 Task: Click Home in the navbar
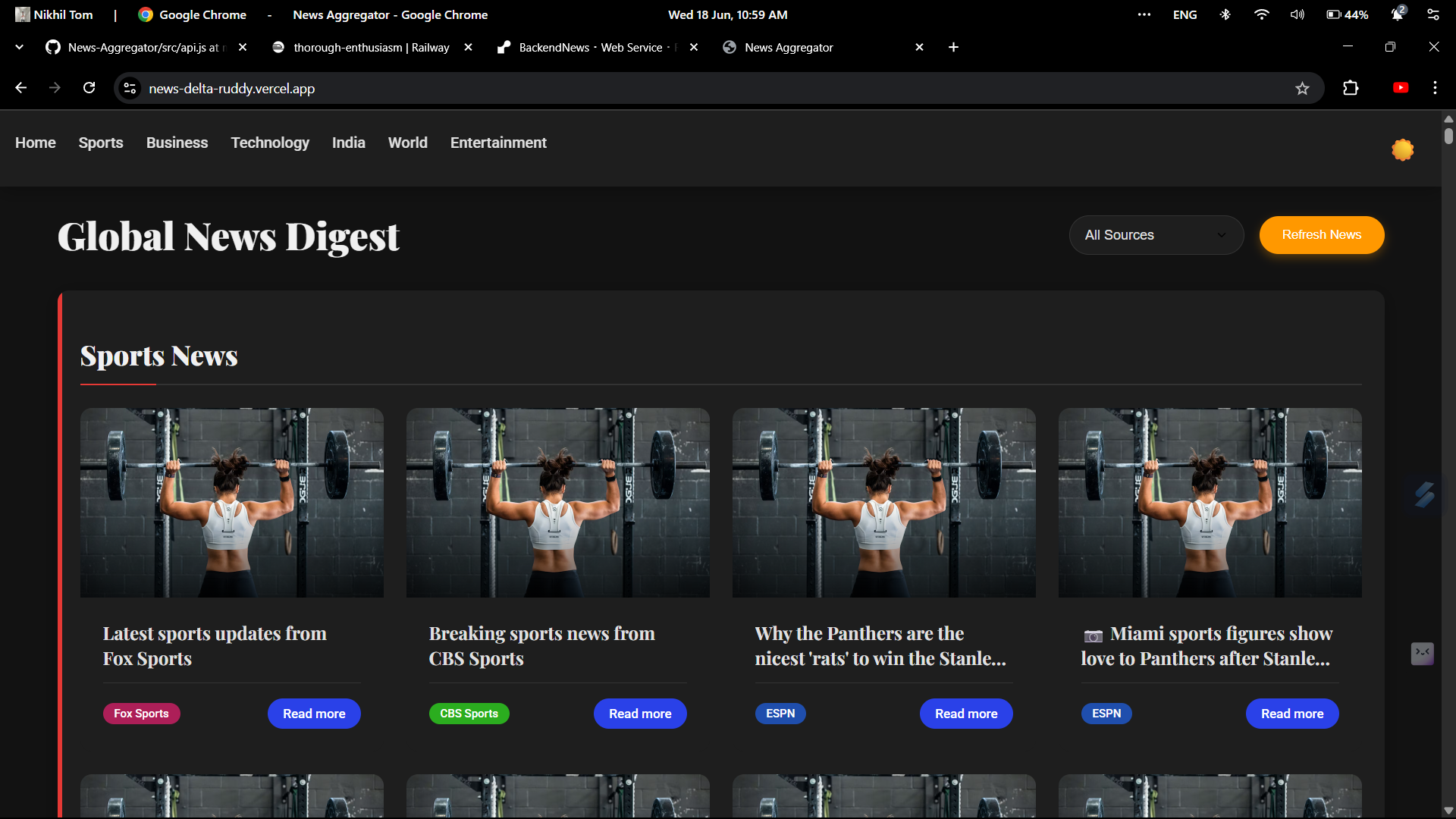[x=36, y=143]
